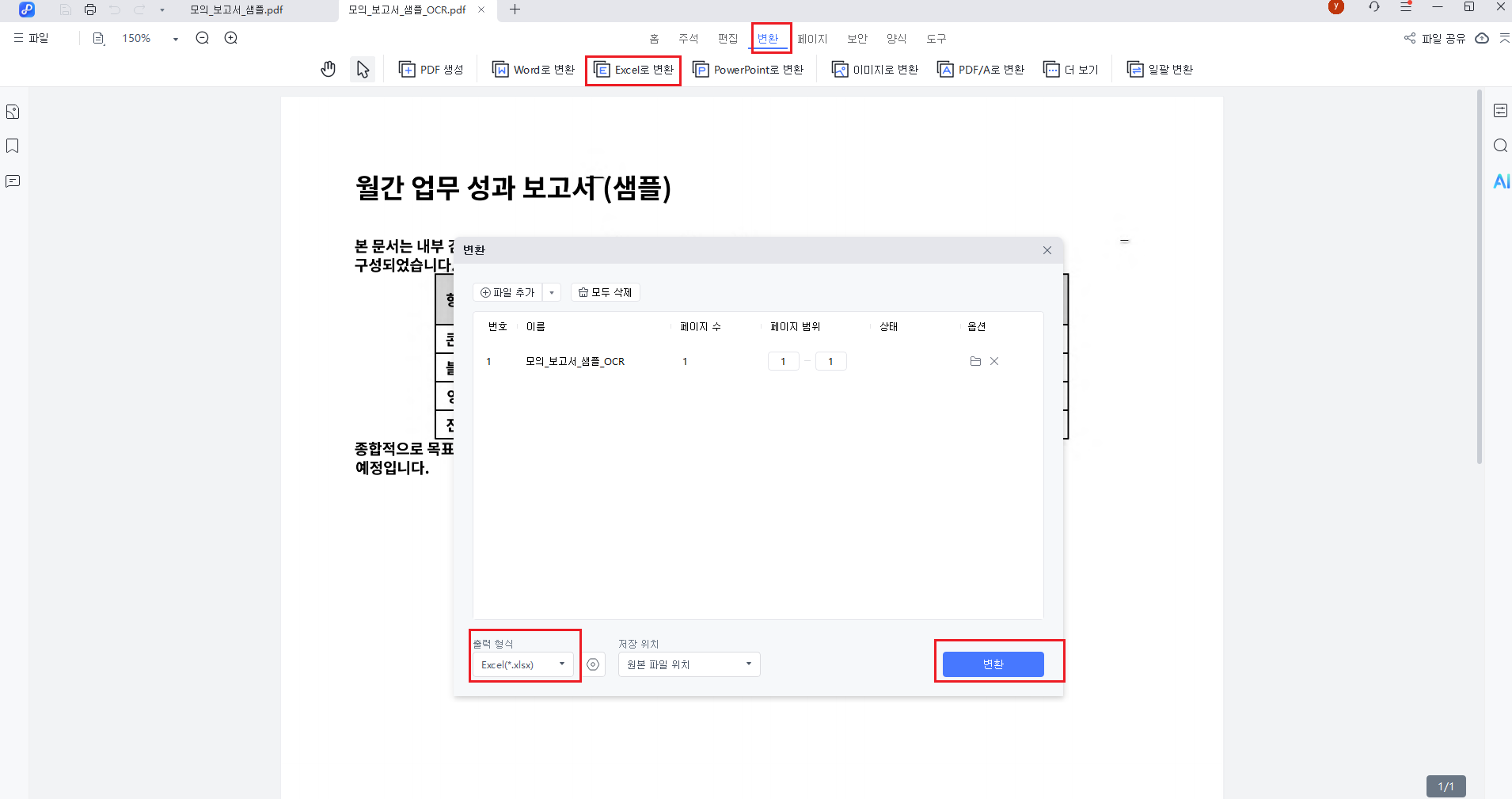Image resolution: width=1512 pixels, height=799 pixels.
Task: Click the 모두 삭제 clear list button
Action: (x=605, y=292)
